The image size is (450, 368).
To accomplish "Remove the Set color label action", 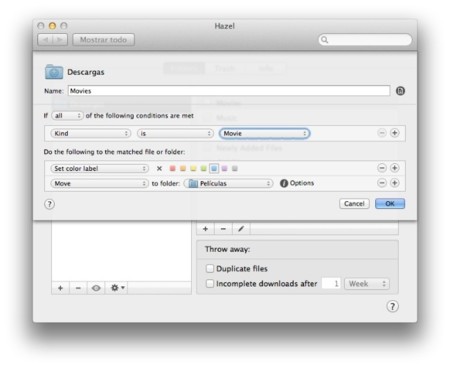I will point(382,168).
